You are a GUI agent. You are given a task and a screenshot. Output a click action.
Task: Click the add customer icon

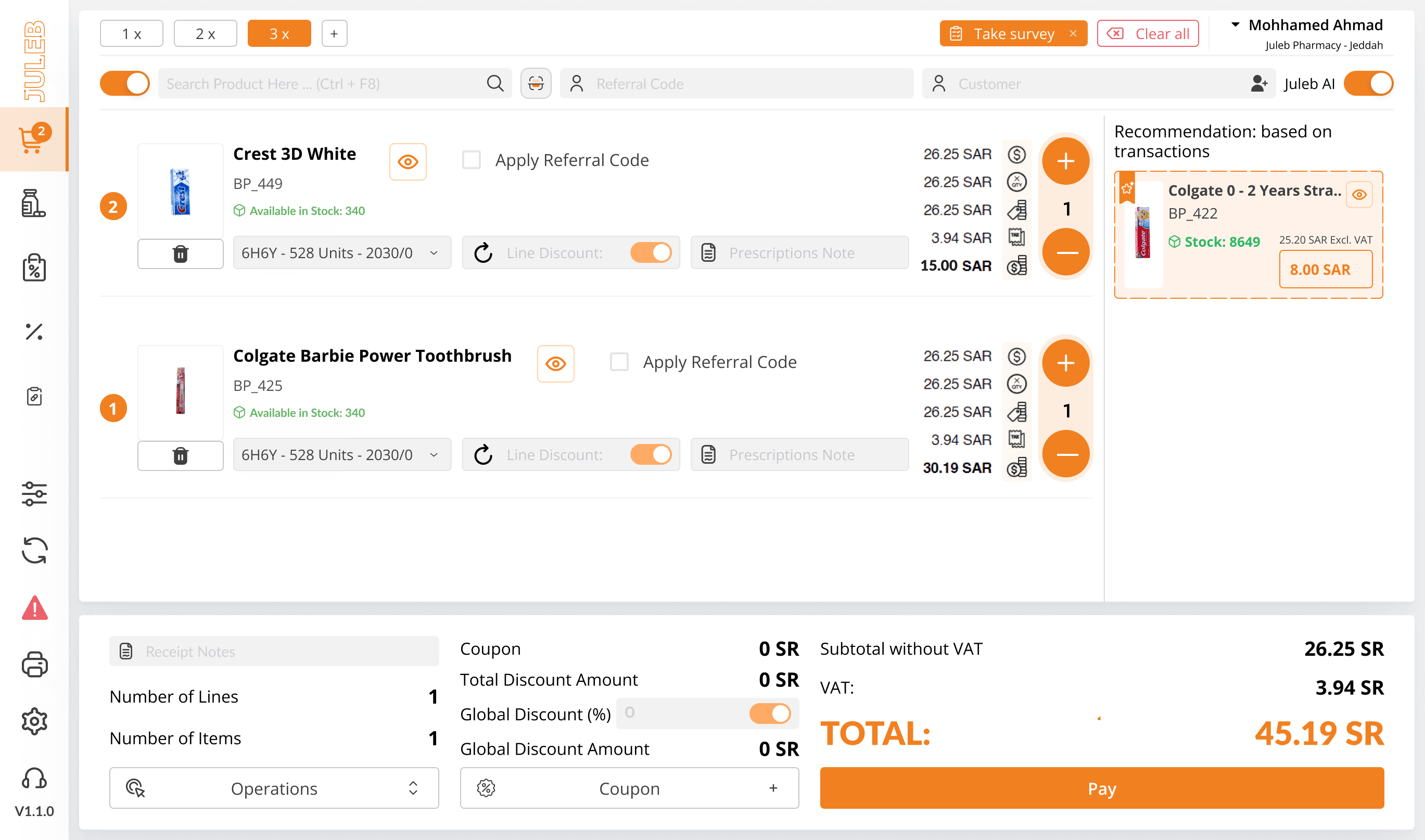pyautogui.click(x=1258, y=84)
